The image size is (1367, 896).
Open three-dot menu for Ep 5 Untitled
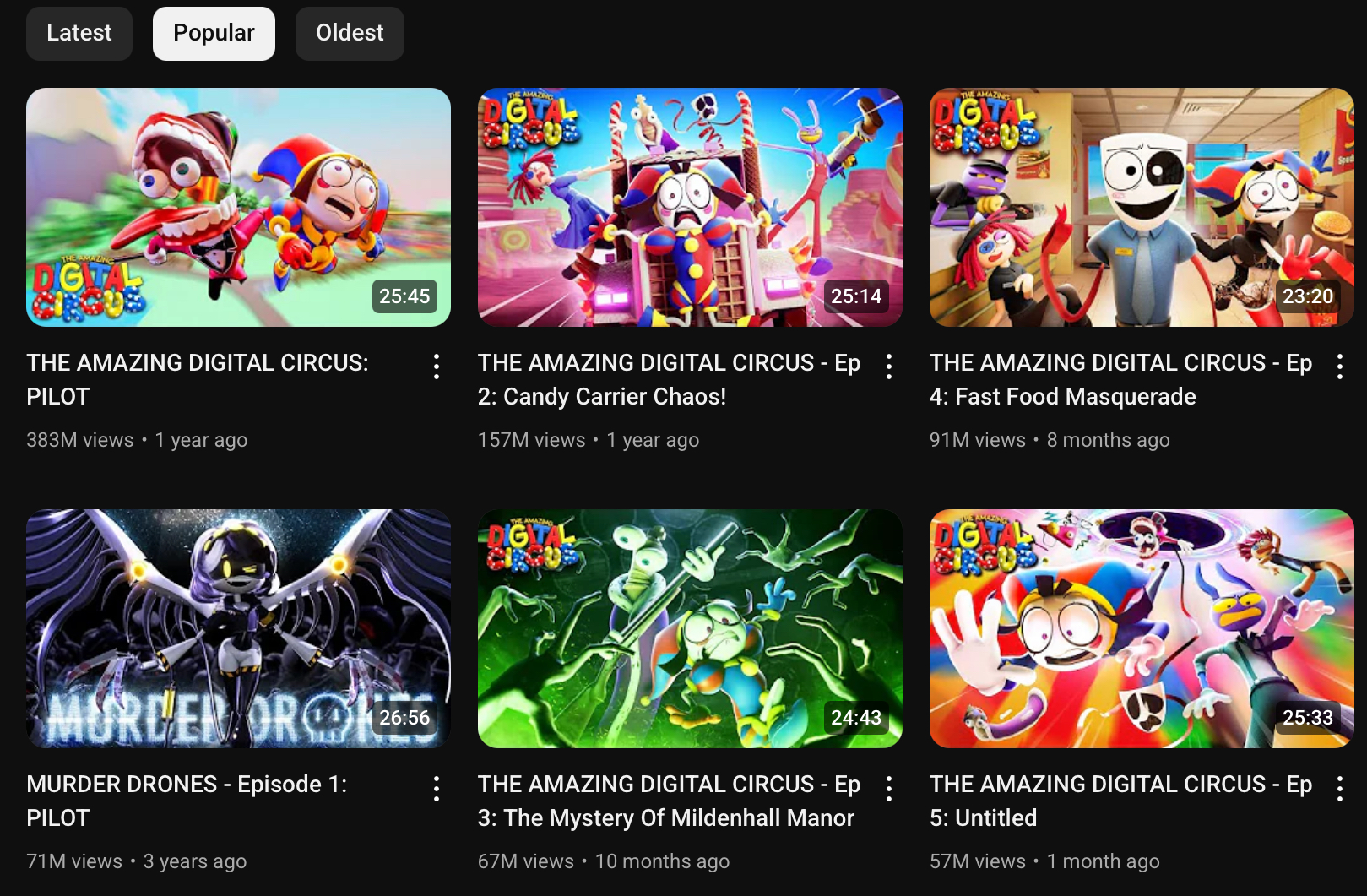(1340, 788)
